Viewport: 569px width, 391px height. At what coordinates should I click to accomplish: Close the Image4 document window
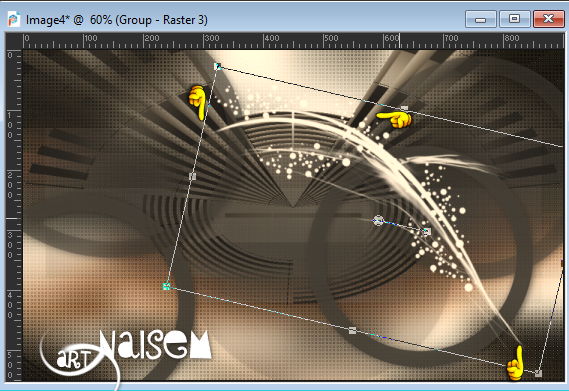click(548, 19)
